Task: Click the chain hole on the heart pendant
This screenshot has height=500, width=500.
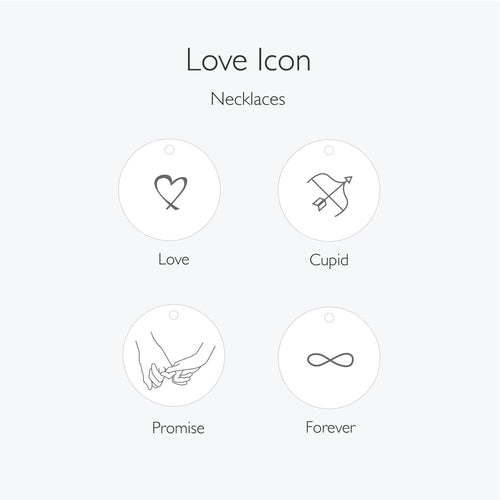Action: [x=169, y=150]
